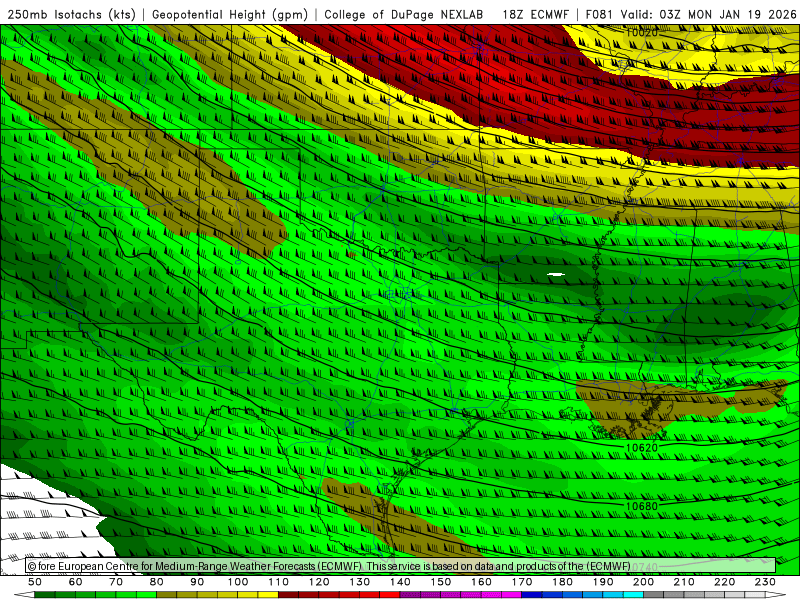Click the 100 label on the color scale

pyautogui.click(x=238, y=582)
